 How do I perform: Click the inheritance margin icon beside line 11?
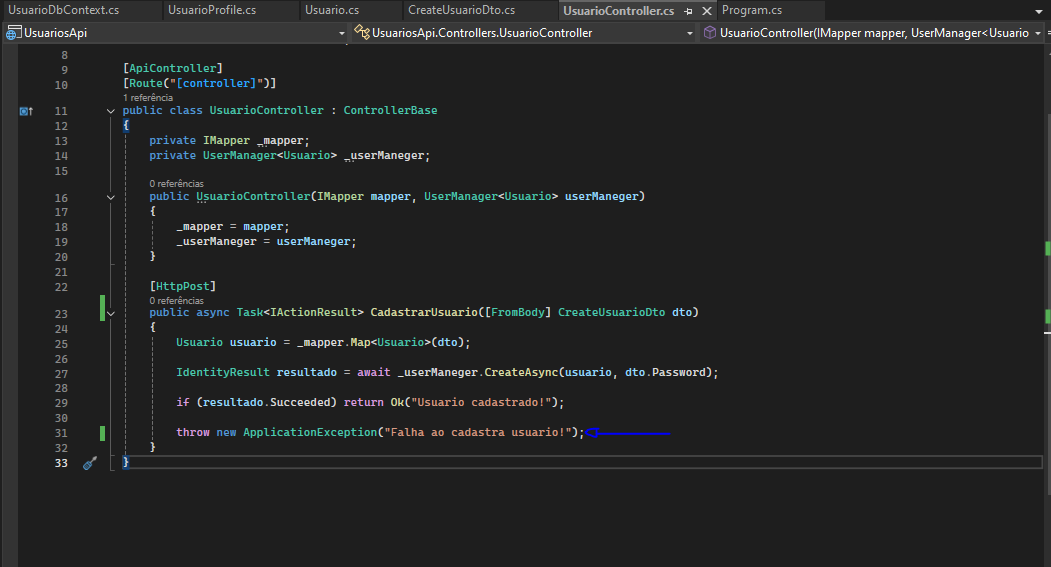pyautogui.click(x=27, y=111)
